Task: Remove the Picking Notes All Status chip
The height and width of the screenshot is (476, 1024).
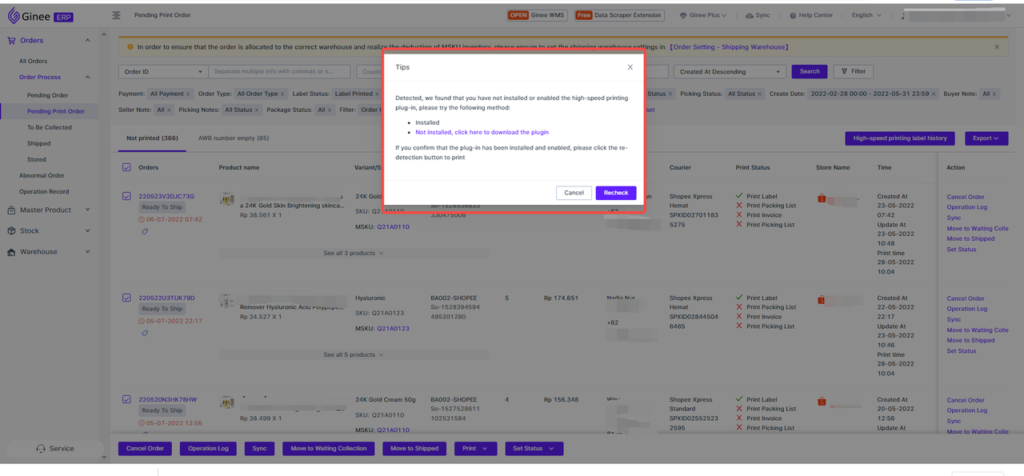Action: (x=257, y=110)
